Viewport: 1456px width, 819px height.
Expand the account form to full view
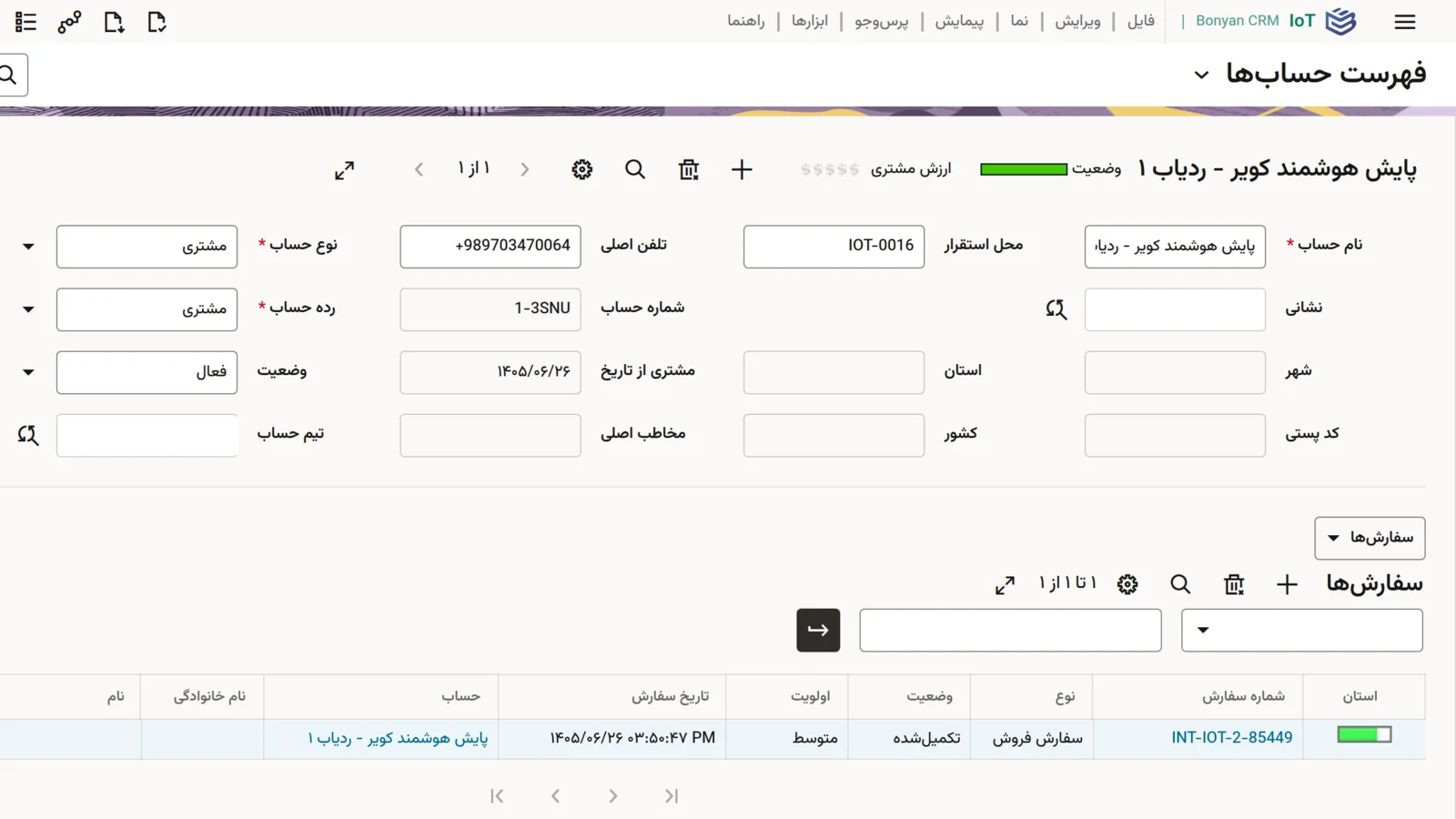(344, 170)
